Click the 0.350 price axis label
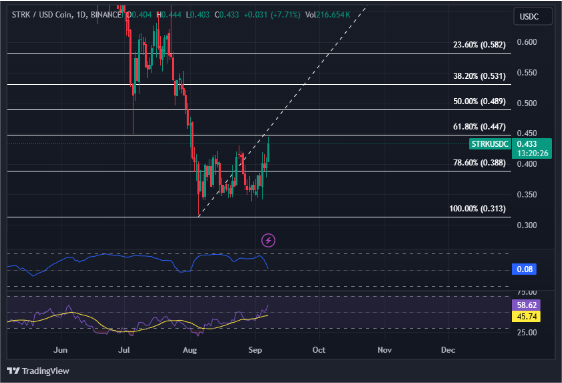 click(527, 195)
